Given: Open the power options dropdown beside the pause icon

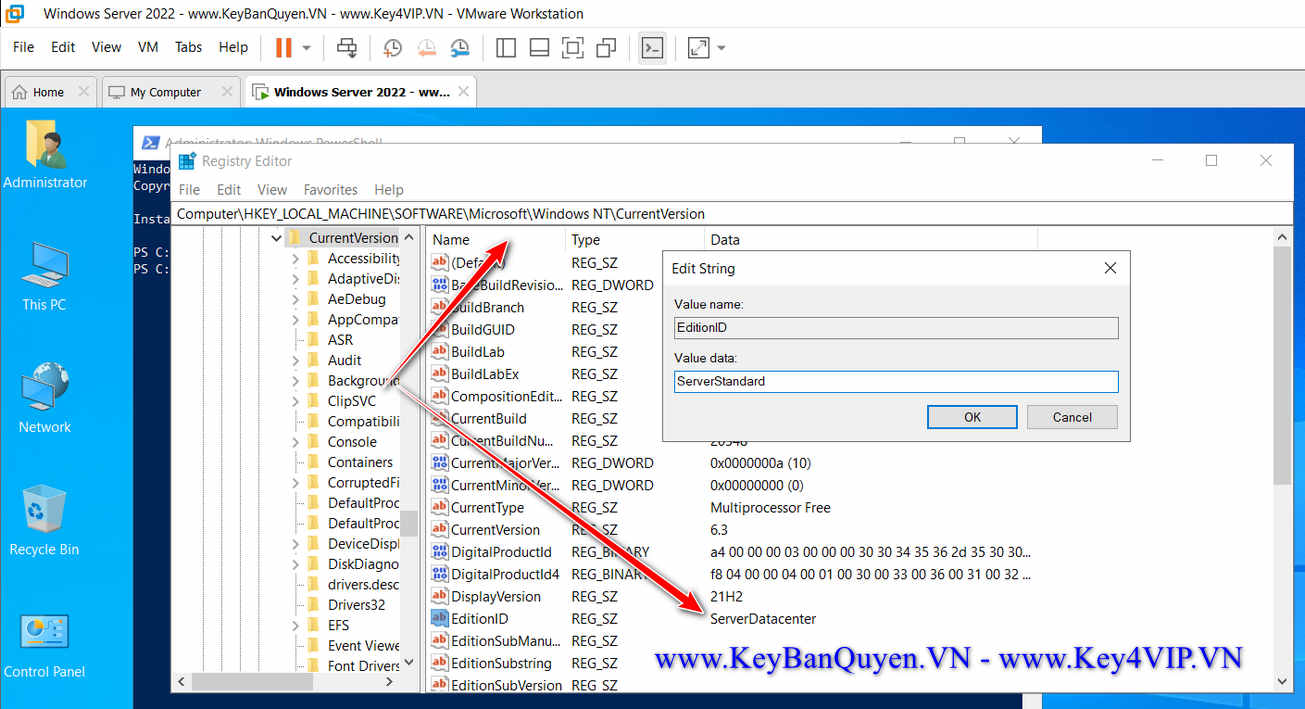Looking at the screenshot, I should click(306, 48).
